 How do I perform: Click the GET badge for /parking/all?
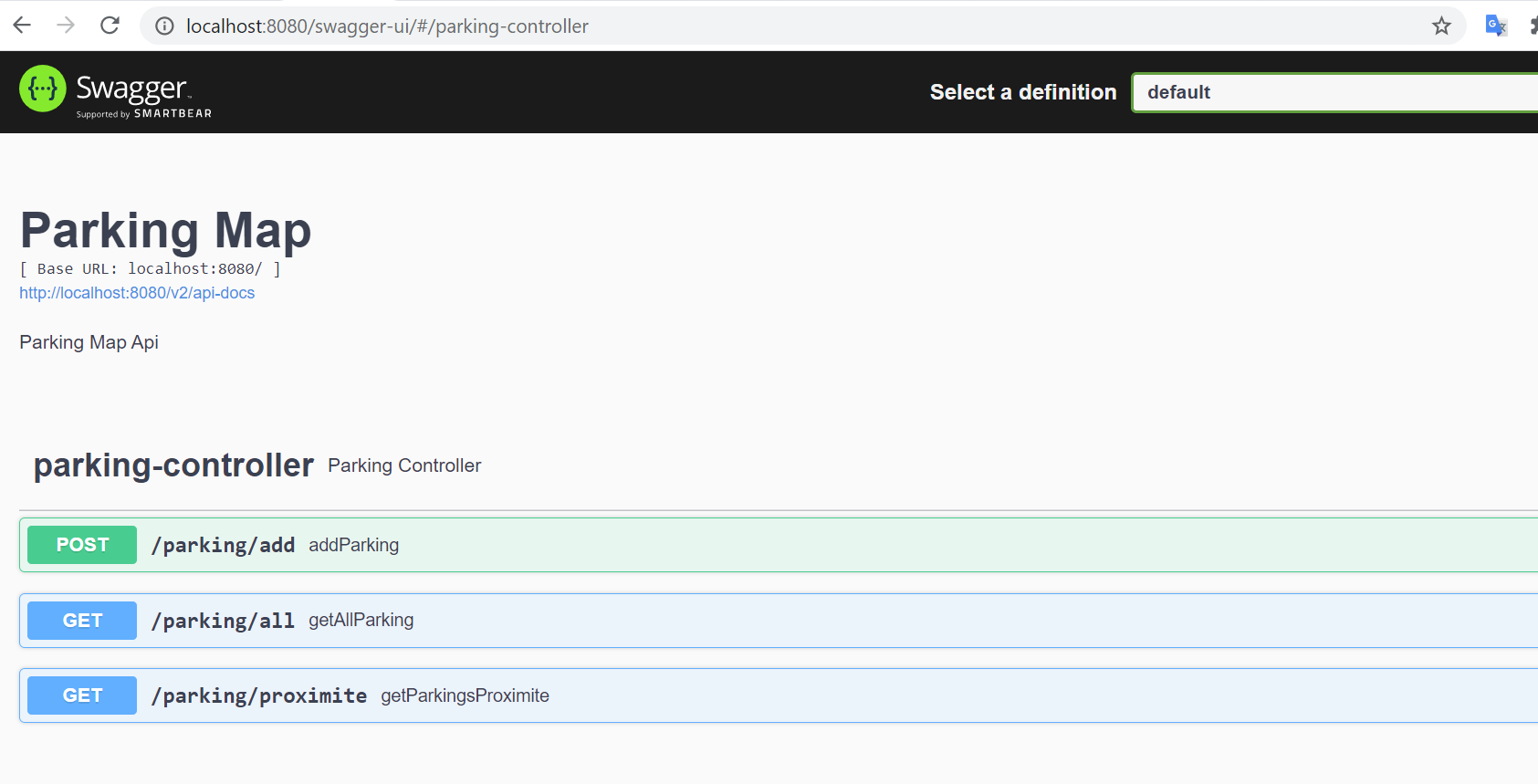pyautogui.click(x=82, y=621)
